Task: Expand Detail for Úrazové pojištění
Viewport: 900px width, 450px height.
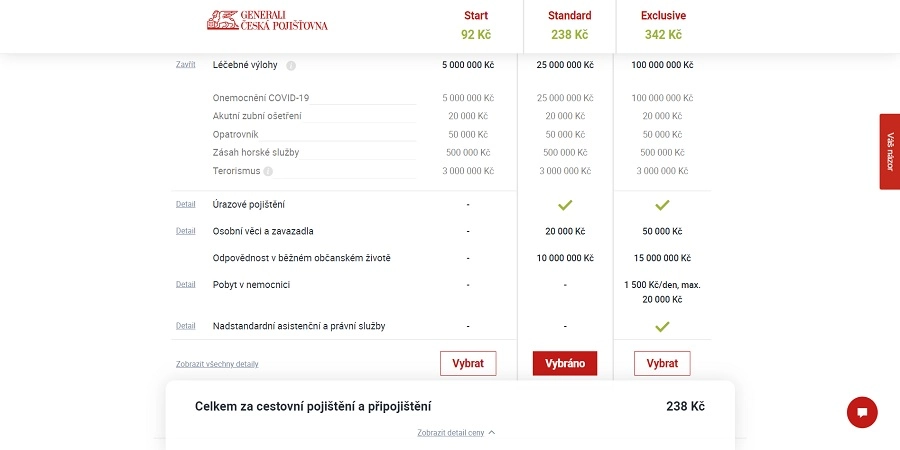Action: [x=185, y=204]
